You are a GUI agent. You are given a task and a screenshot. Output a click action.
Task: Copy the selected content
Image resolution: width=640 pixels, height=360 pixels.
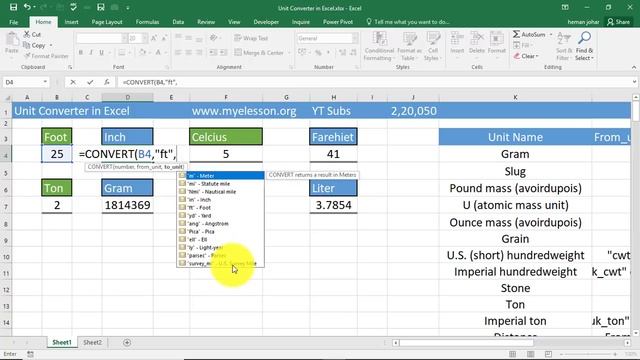[35, 45]
